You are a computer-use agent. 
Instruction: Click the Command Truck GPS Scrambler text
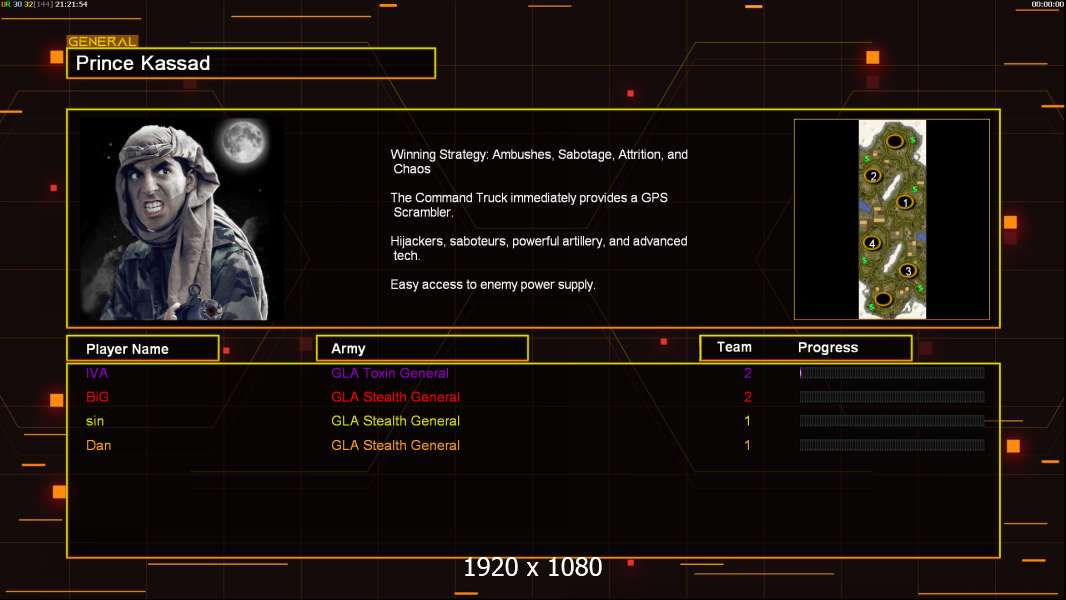click(x=529, y=205)
